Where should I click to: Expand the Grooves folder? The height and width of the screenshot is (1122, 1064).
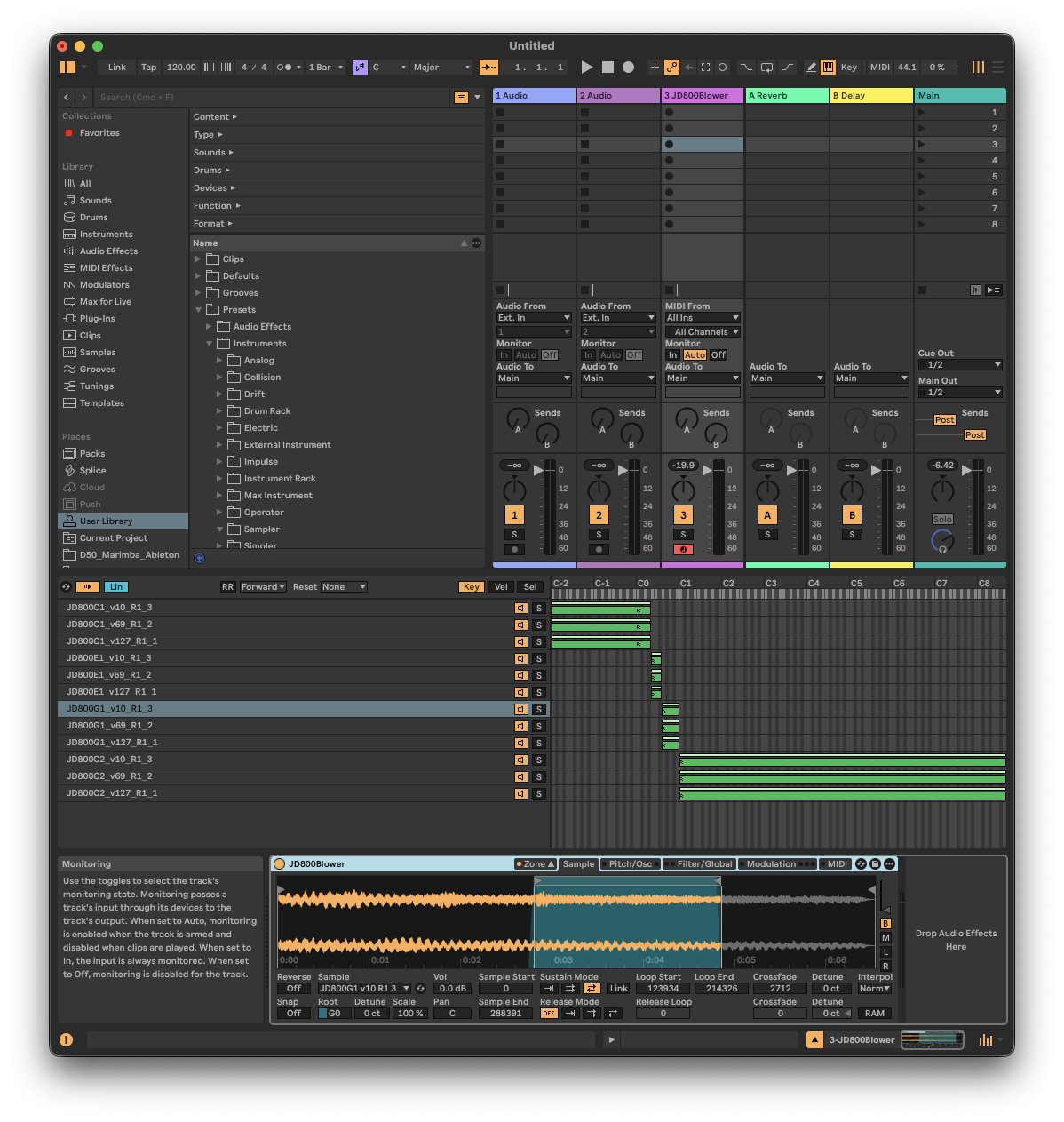pyautogui.click(x=198, y=292)
